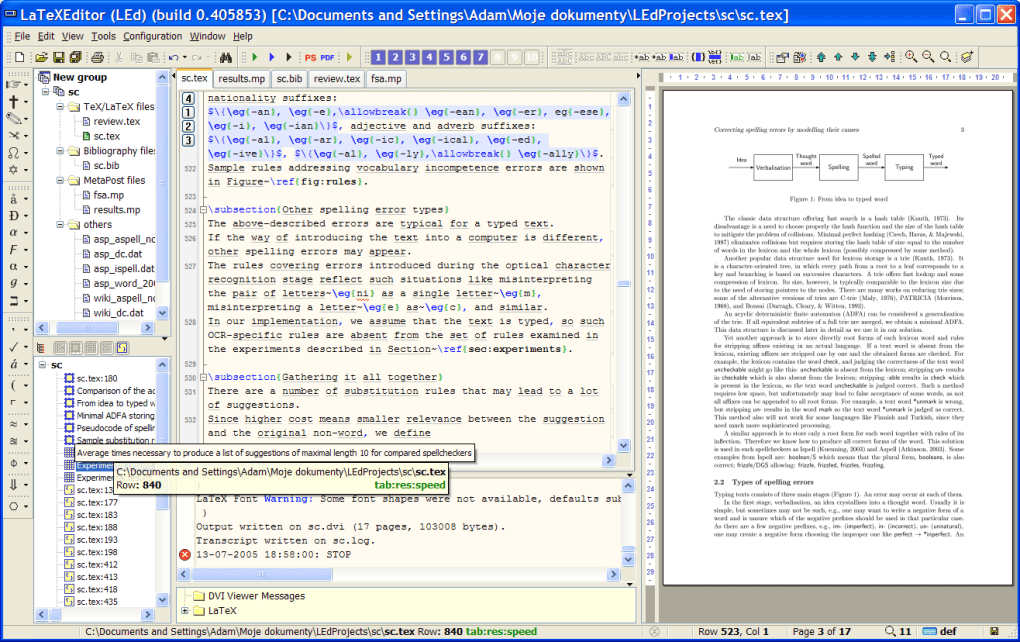
Task: Open the File menu
Action: pos(22,36)
